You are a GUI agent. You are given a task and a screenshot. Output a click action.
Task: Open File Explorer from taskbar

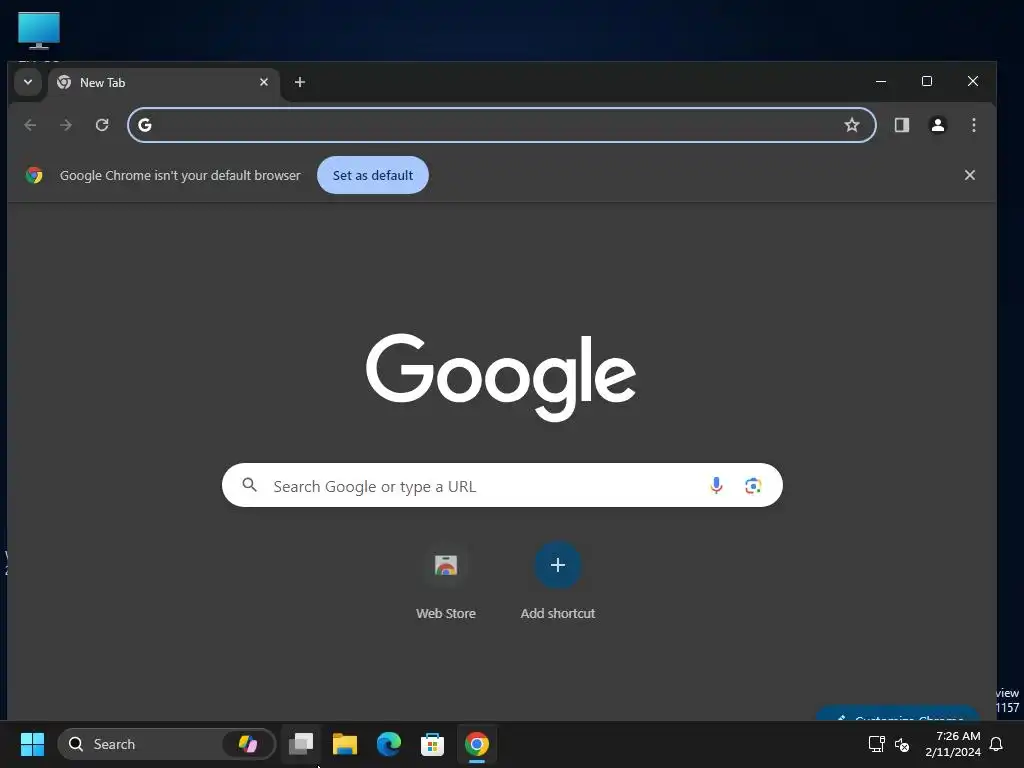coord(345,744)
